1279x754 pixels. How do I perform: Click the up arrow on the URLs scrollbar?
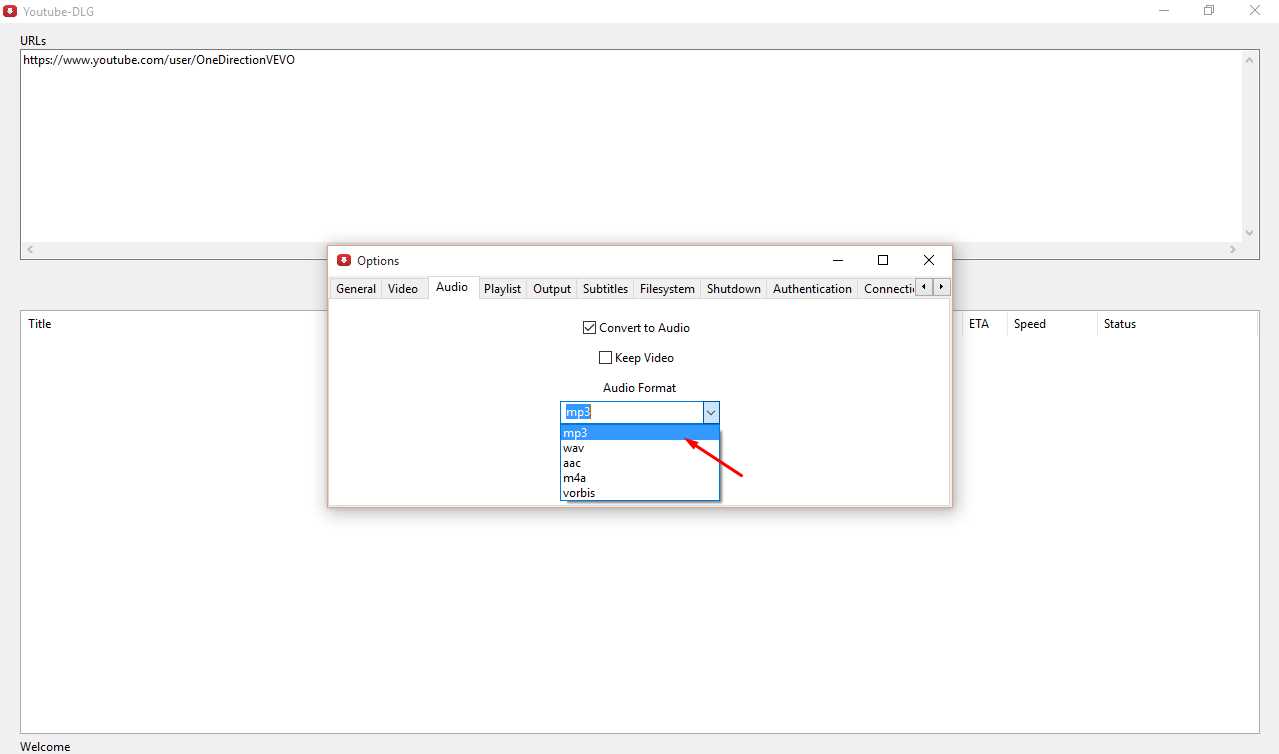[x=1249, y=58]
